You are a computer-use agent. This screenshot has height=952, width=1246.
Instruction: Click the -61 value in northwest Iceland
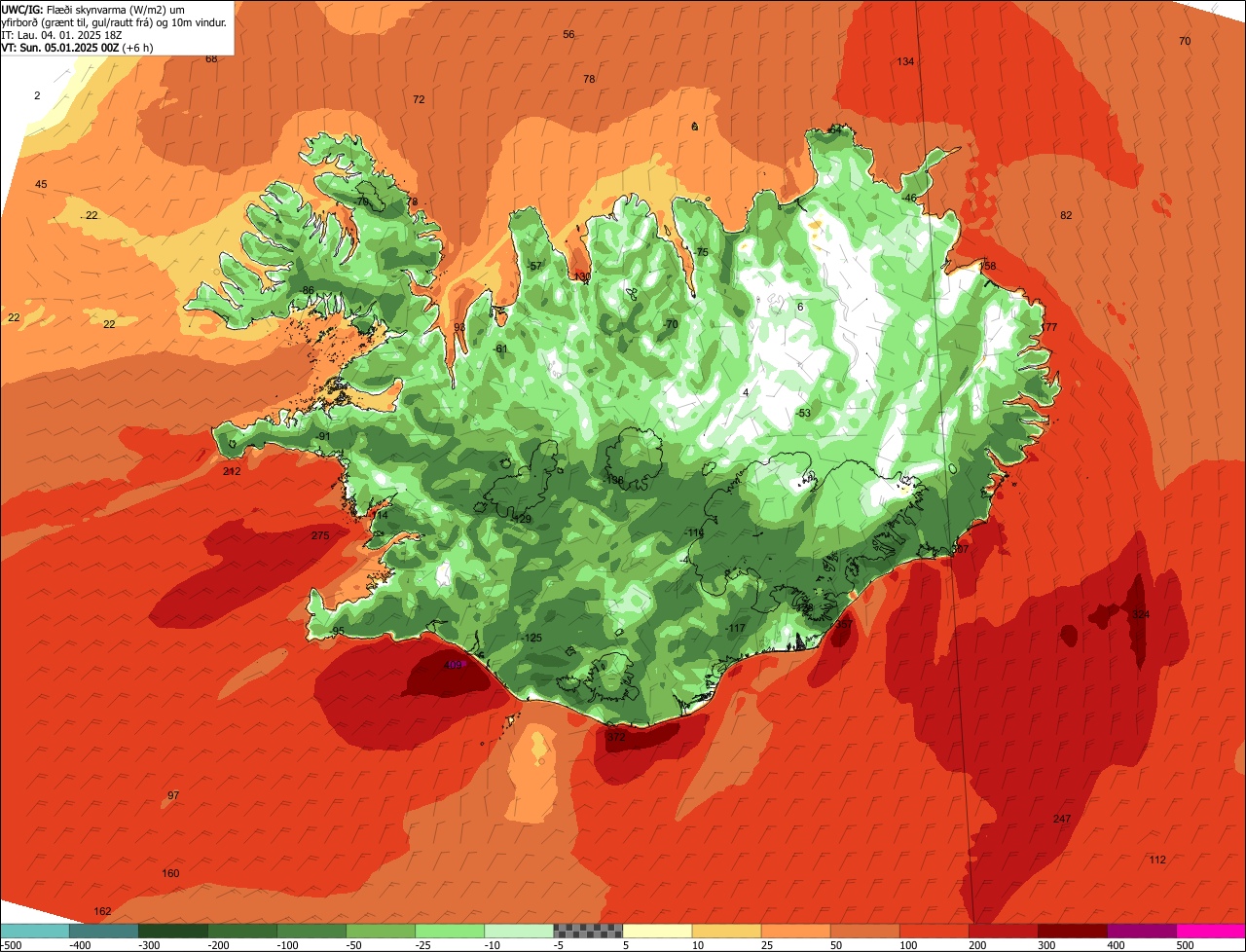click(x=500, y=348)
